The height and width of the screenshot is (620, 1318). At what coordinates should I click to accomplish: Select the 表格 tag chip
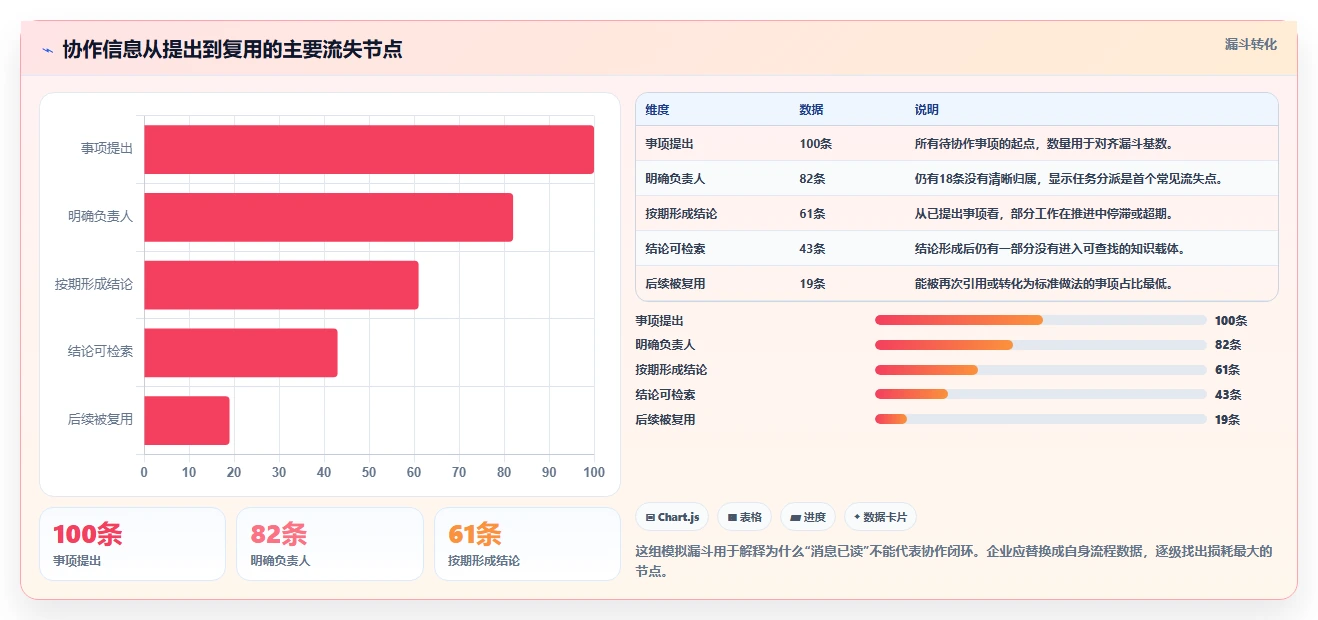744,517
